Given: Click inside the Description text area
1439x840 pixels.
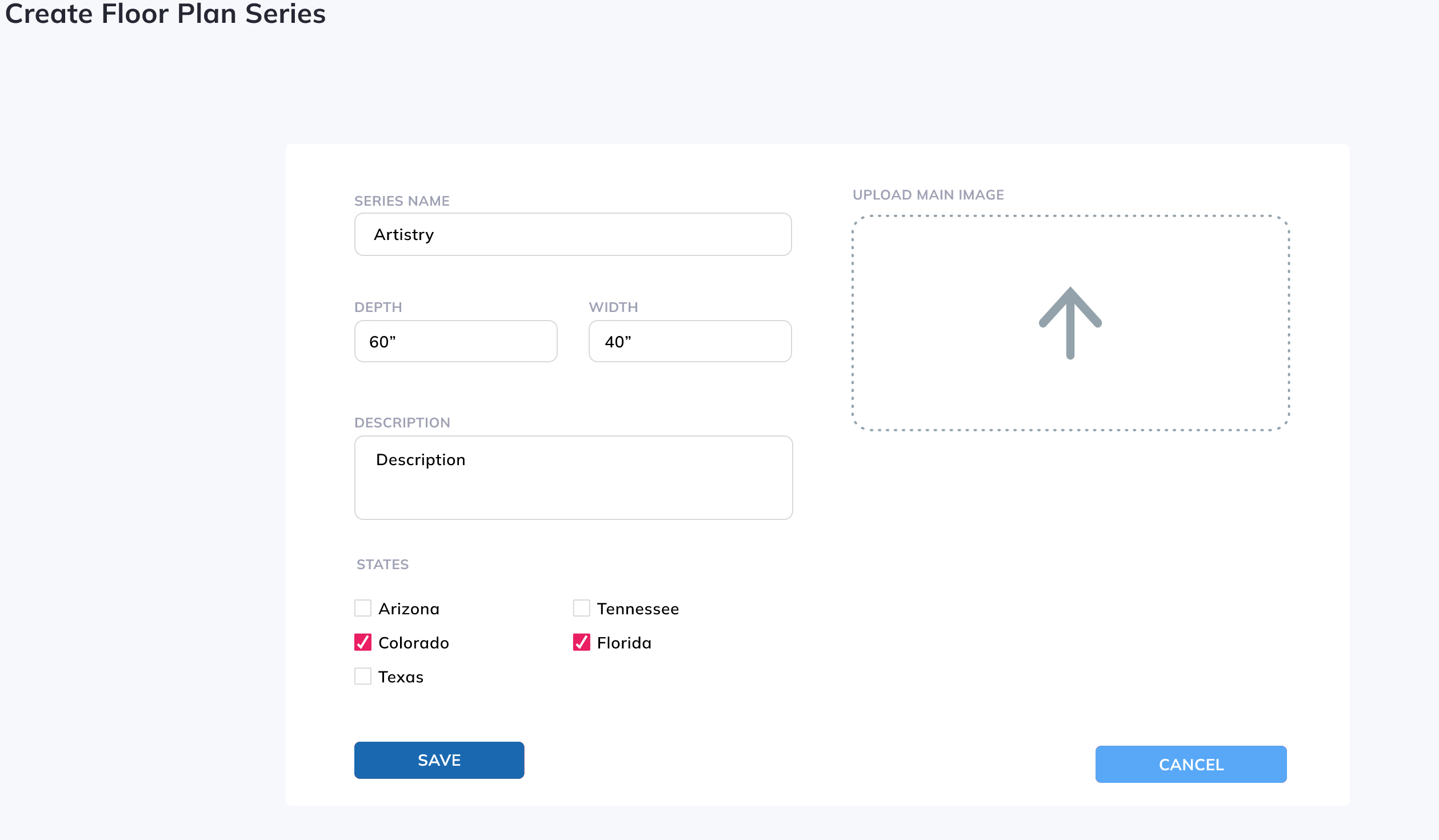Looking at the screenshot, I should click(573, 478).
